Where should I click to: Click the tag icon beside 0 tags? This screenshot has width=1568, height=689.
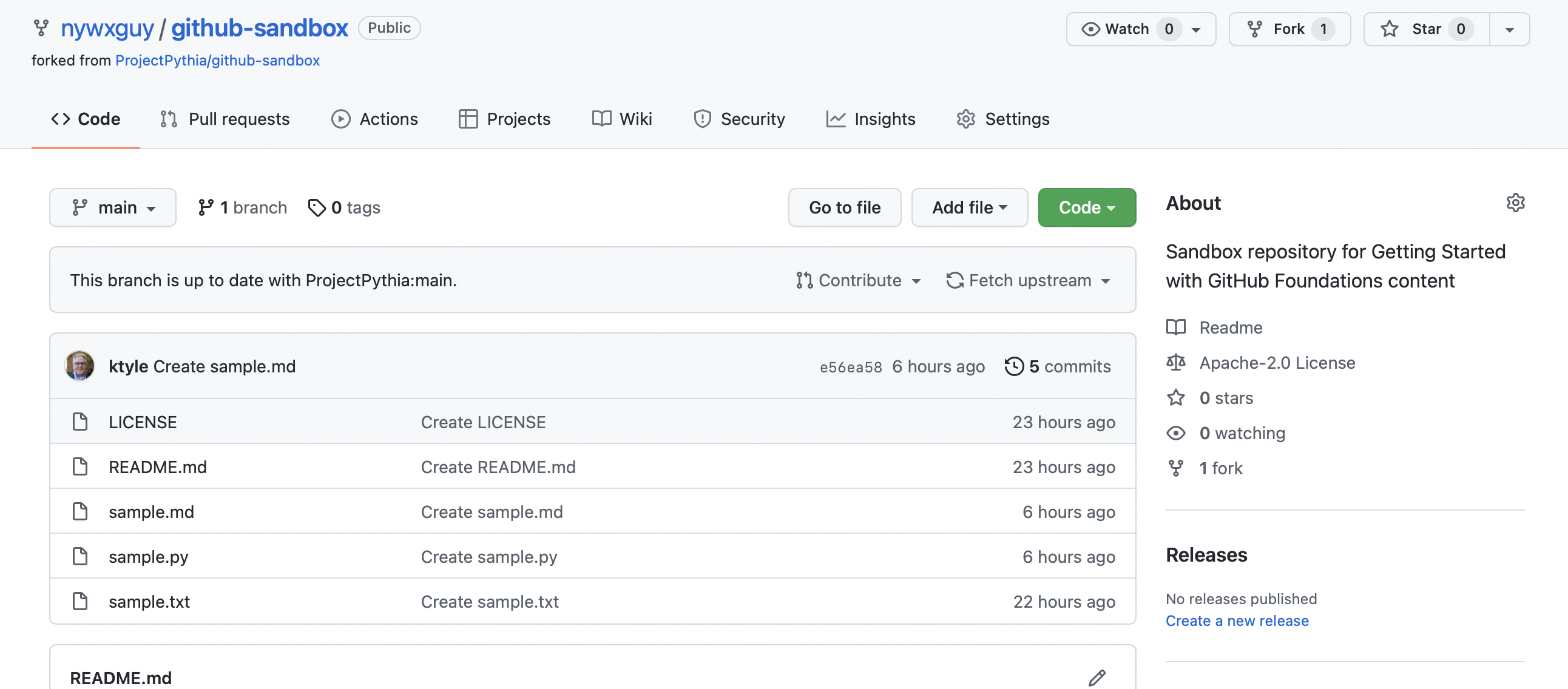click(x=317, y=207)
